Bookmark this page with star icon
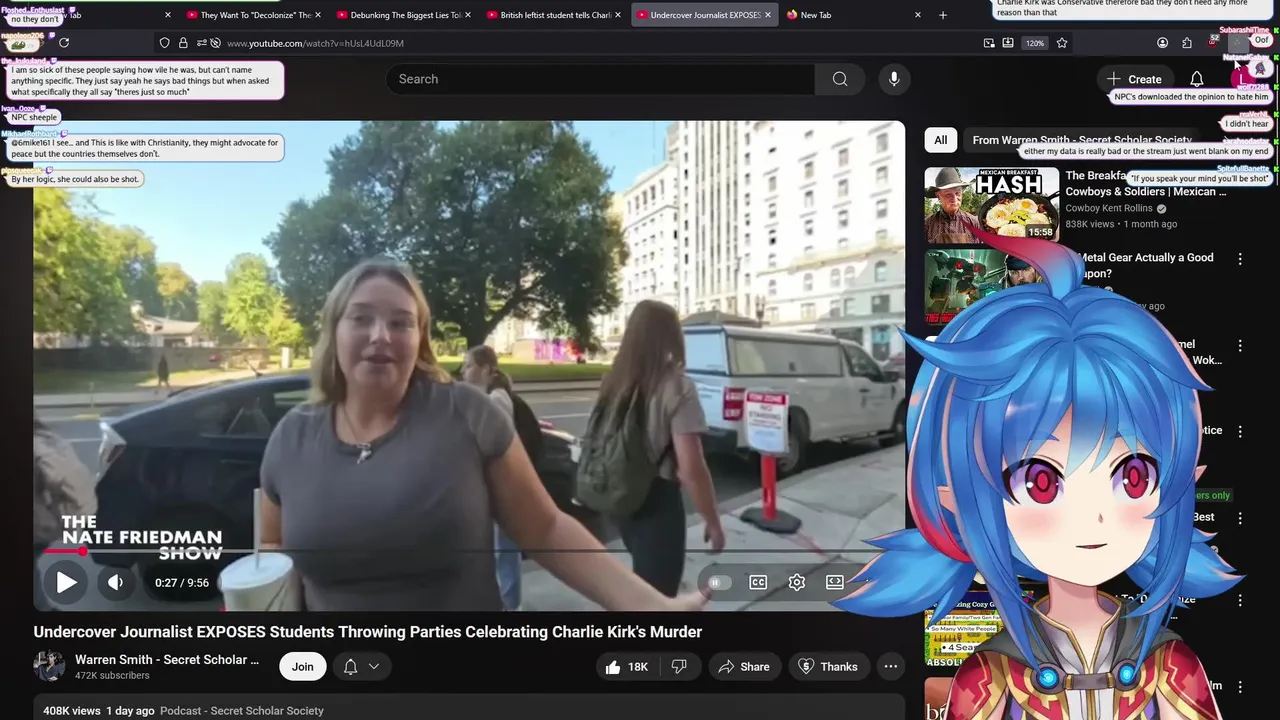The image size is (1280, 720). 1062,43
